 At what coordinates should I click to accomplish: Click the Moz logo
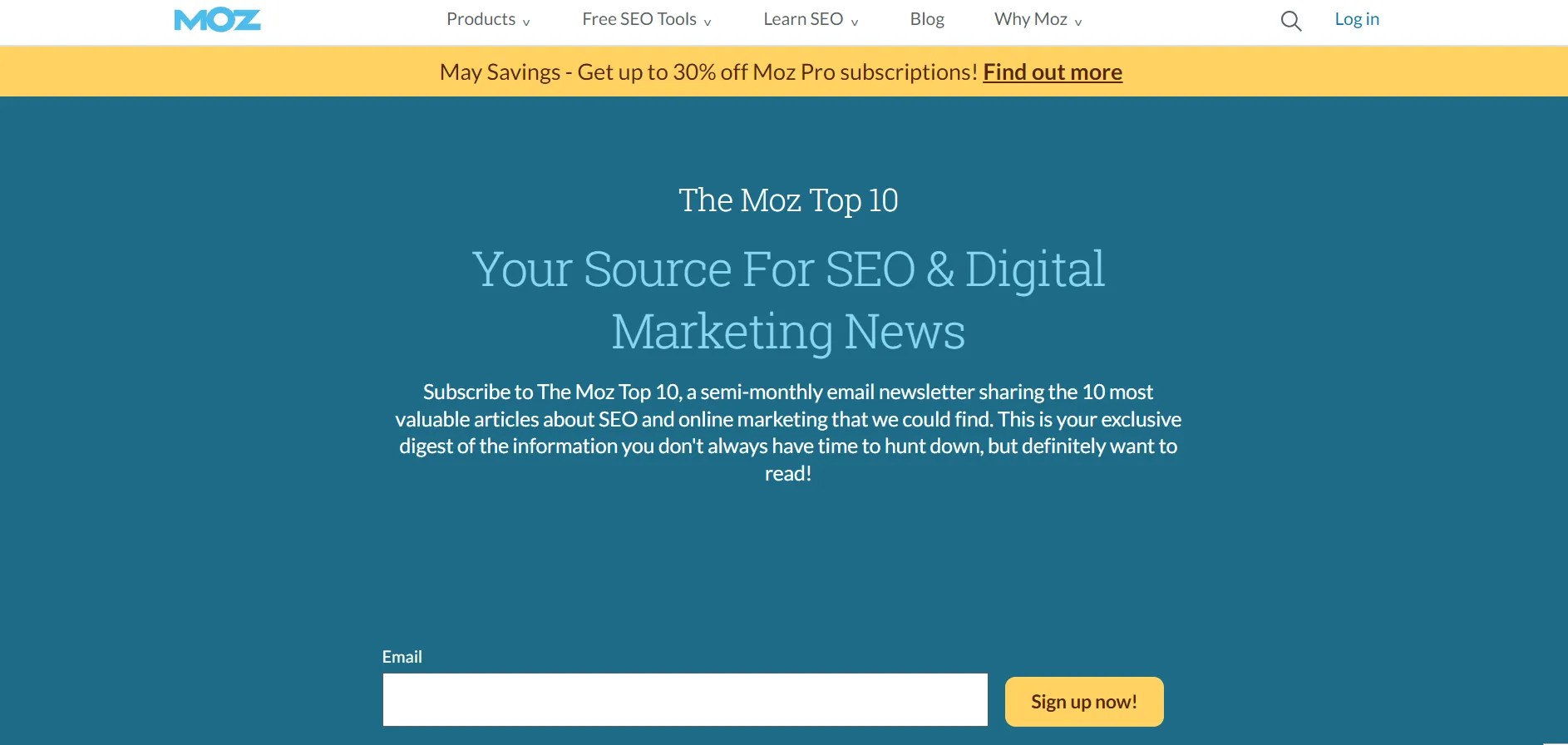[x=216, y=19]
